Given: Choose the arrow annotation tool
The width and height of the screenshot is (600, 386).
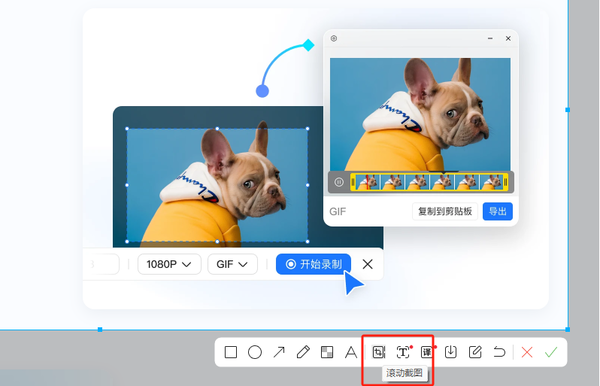Looking at the screenshot, I should pyautogui.click(x=279, y=352).
